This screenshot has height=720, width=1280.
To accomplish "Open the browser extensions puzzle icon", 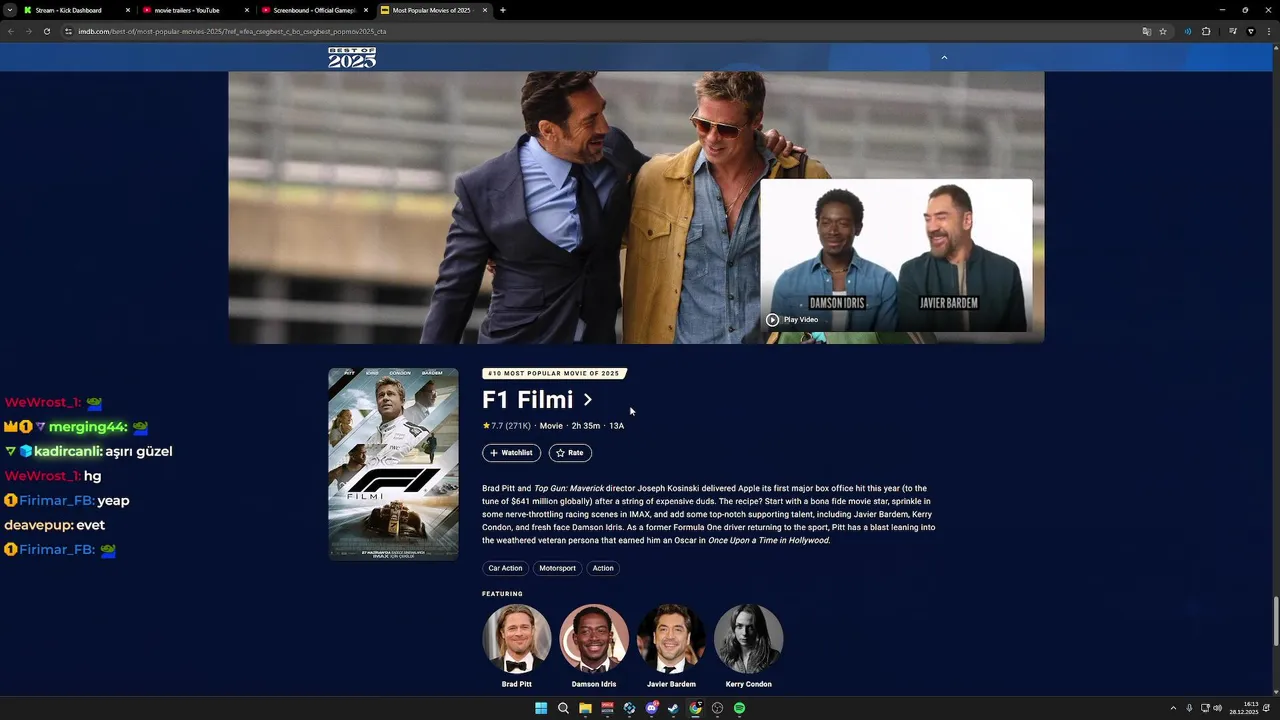I will coord(1206,31).
